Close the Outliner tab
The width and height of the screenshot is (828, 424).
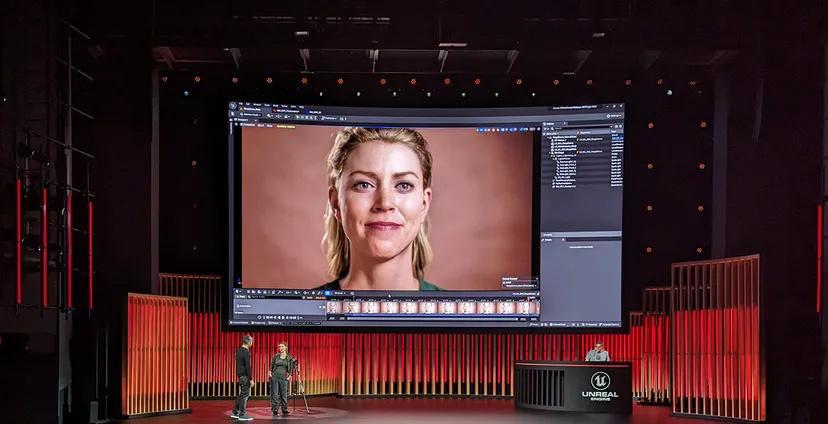[x=564, y=124]
